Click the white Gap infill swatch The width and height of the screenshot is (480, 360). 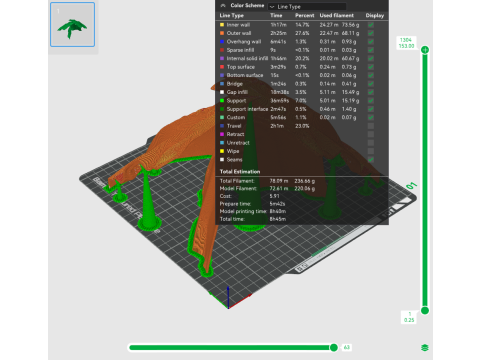[222, 92]
